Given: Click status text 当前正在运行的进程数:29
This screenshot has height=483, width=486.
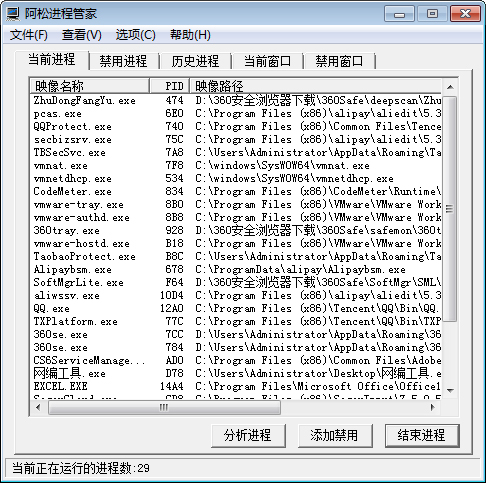Looking at the screenshot, I should (x=81, y=468).
